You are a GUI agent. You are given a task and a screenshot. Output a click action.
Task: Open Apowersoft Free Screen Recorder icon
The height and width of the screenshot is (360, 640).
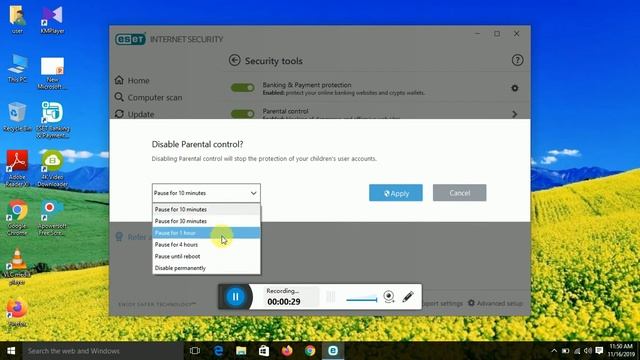coord(52,217)
